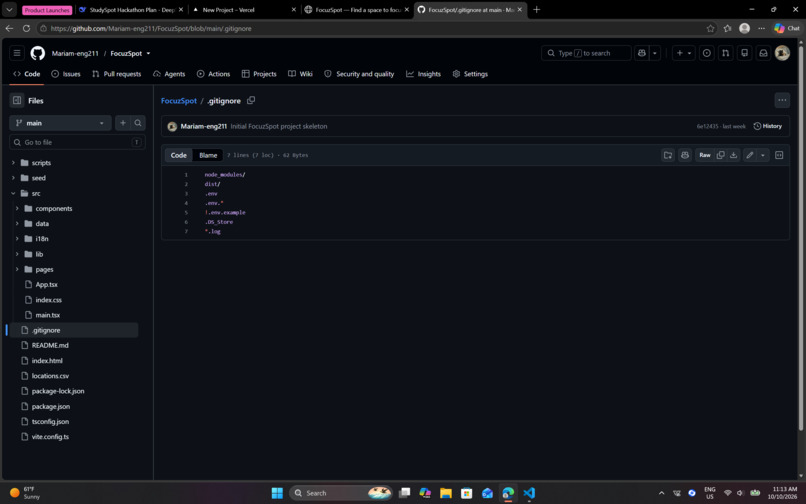This screenshot has width=806, height=504.
Task: Open your pull requests icon in header
Action: [x=725, y=53]
